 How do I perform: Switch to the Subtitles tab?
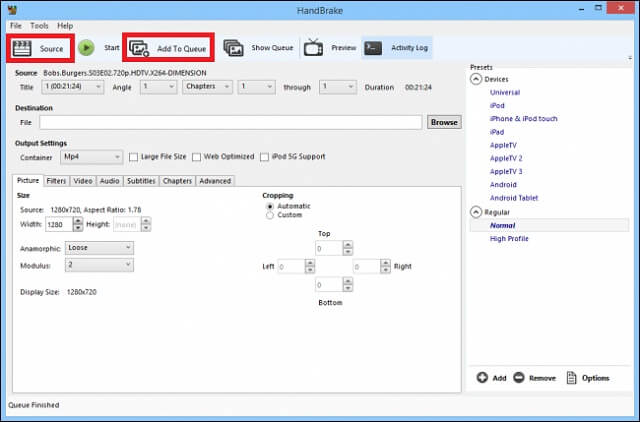(141, 181)
